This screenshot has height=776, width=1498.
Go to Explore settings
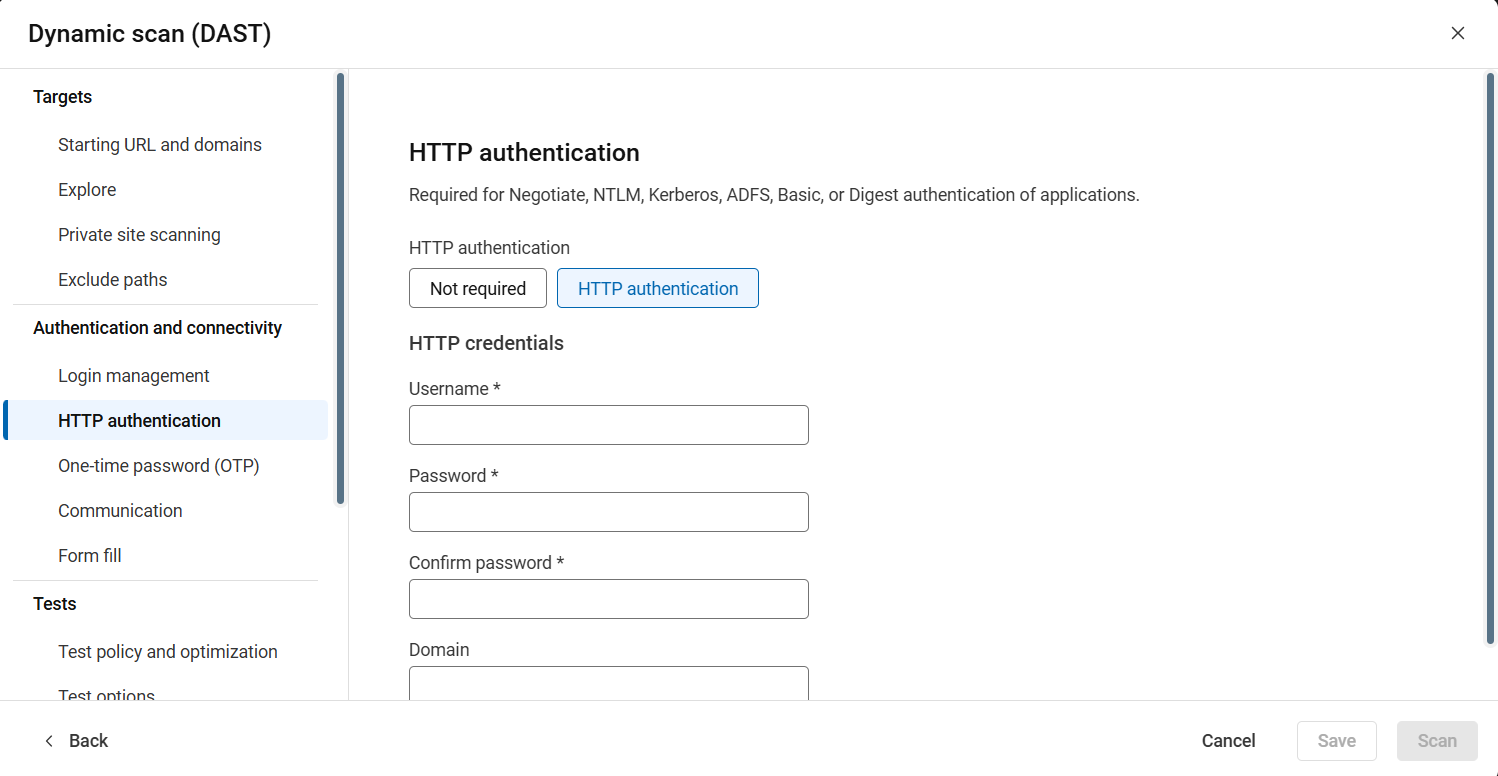[x=87, y=190]
